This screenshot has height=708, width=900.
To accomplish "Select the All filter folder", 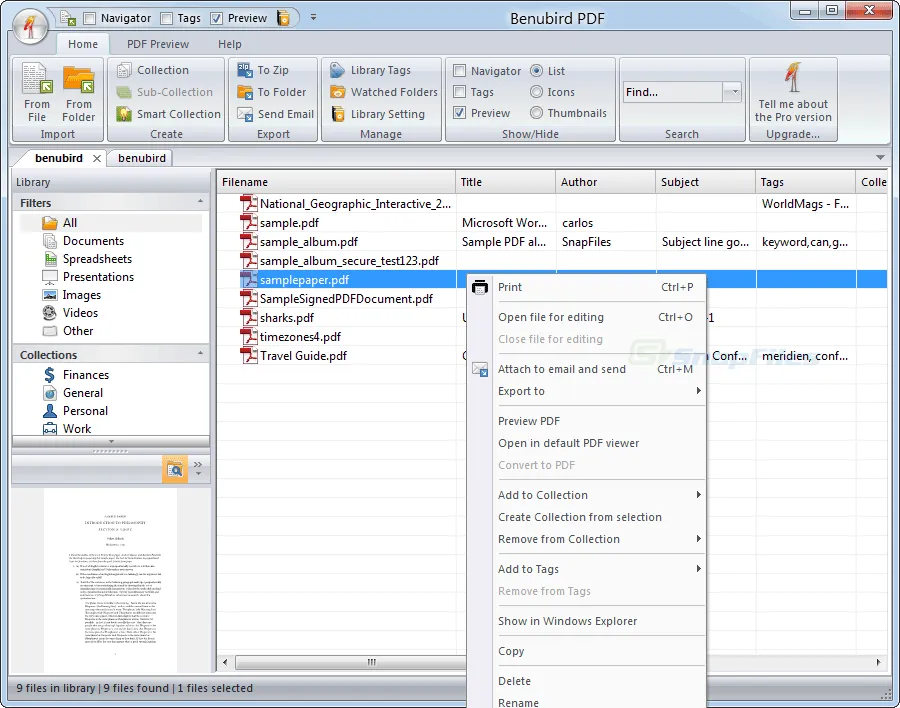I will (x=59, y=223).
